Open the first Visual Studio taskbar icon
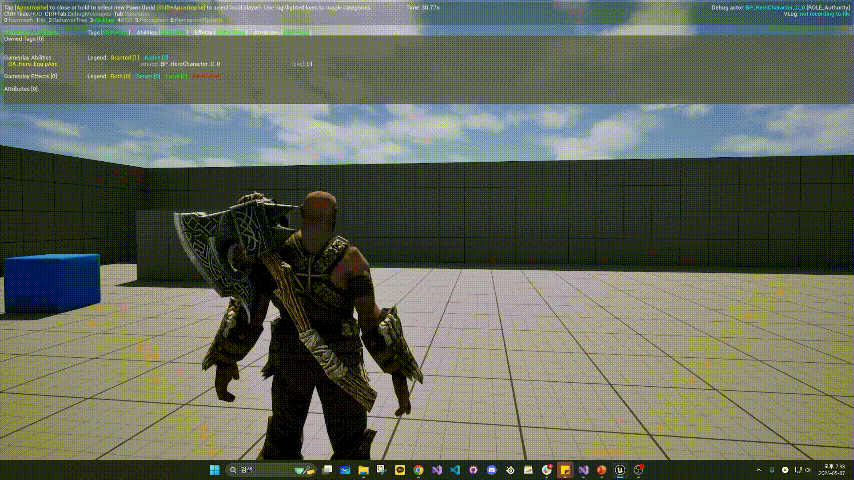The height and width of the screenshot is (480, 854). [437, 470]
